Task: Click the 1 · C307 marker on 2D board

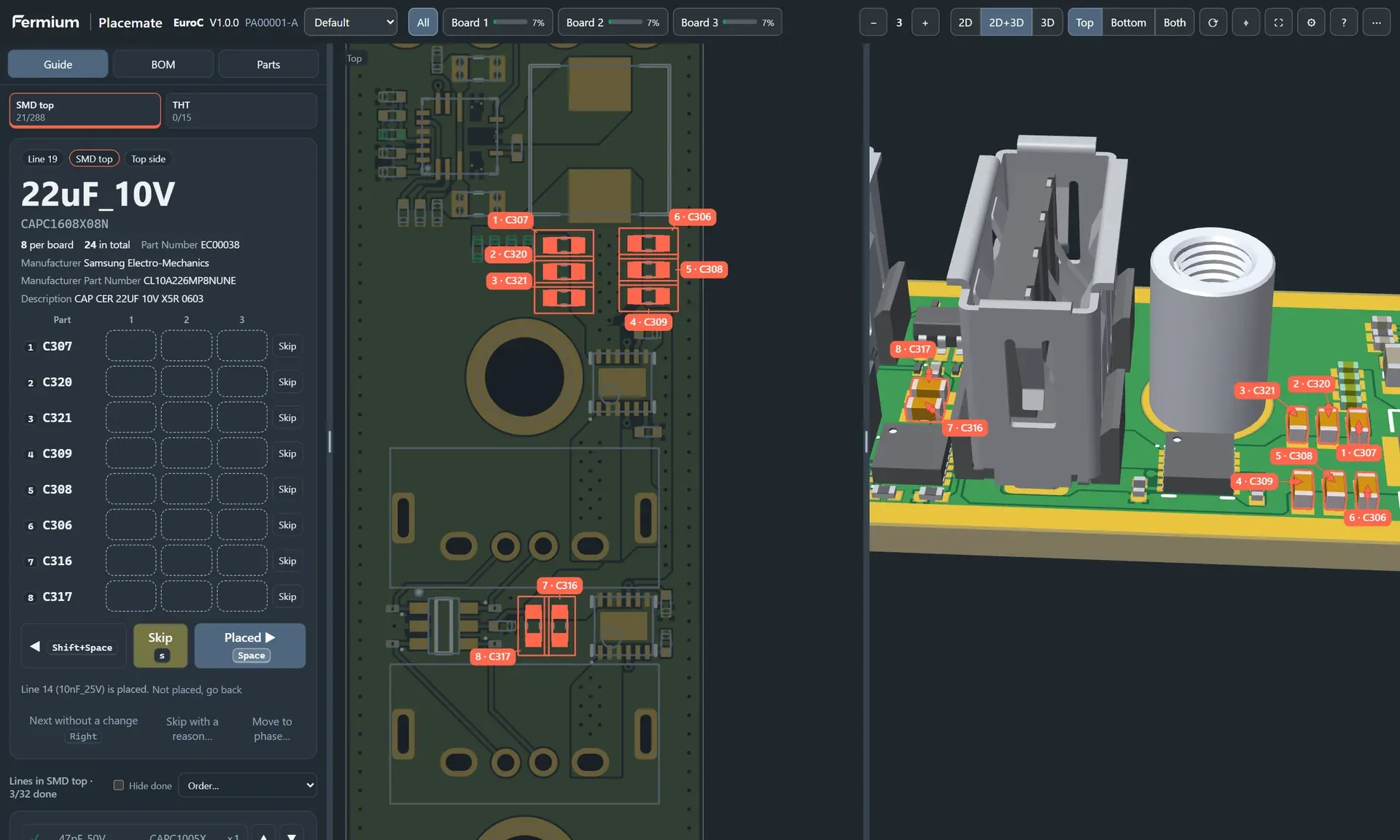Action: pyautogui.click(x=510, y=219)
